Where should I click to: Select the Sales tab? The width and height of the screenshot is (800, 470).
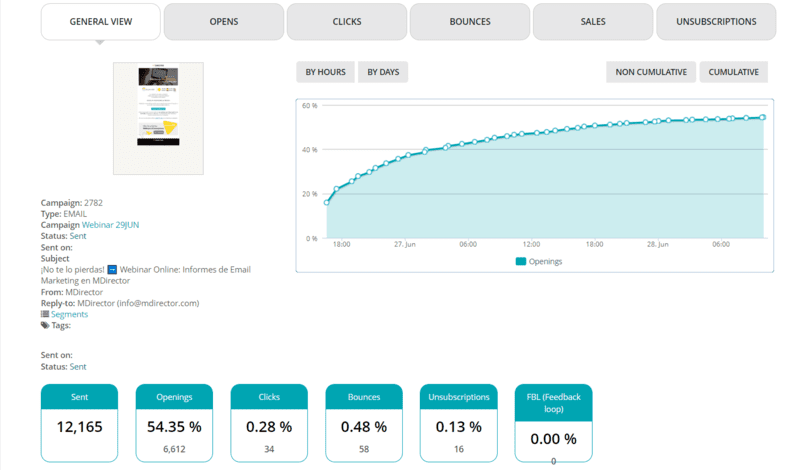click(x=593, y=21)
